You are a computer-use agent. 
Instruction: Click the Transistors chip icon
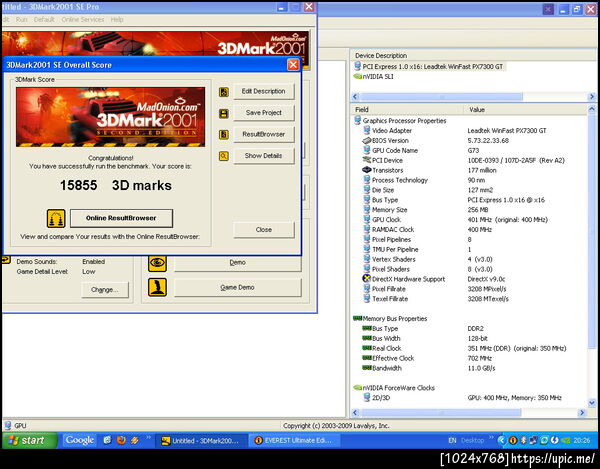(367, 170)
